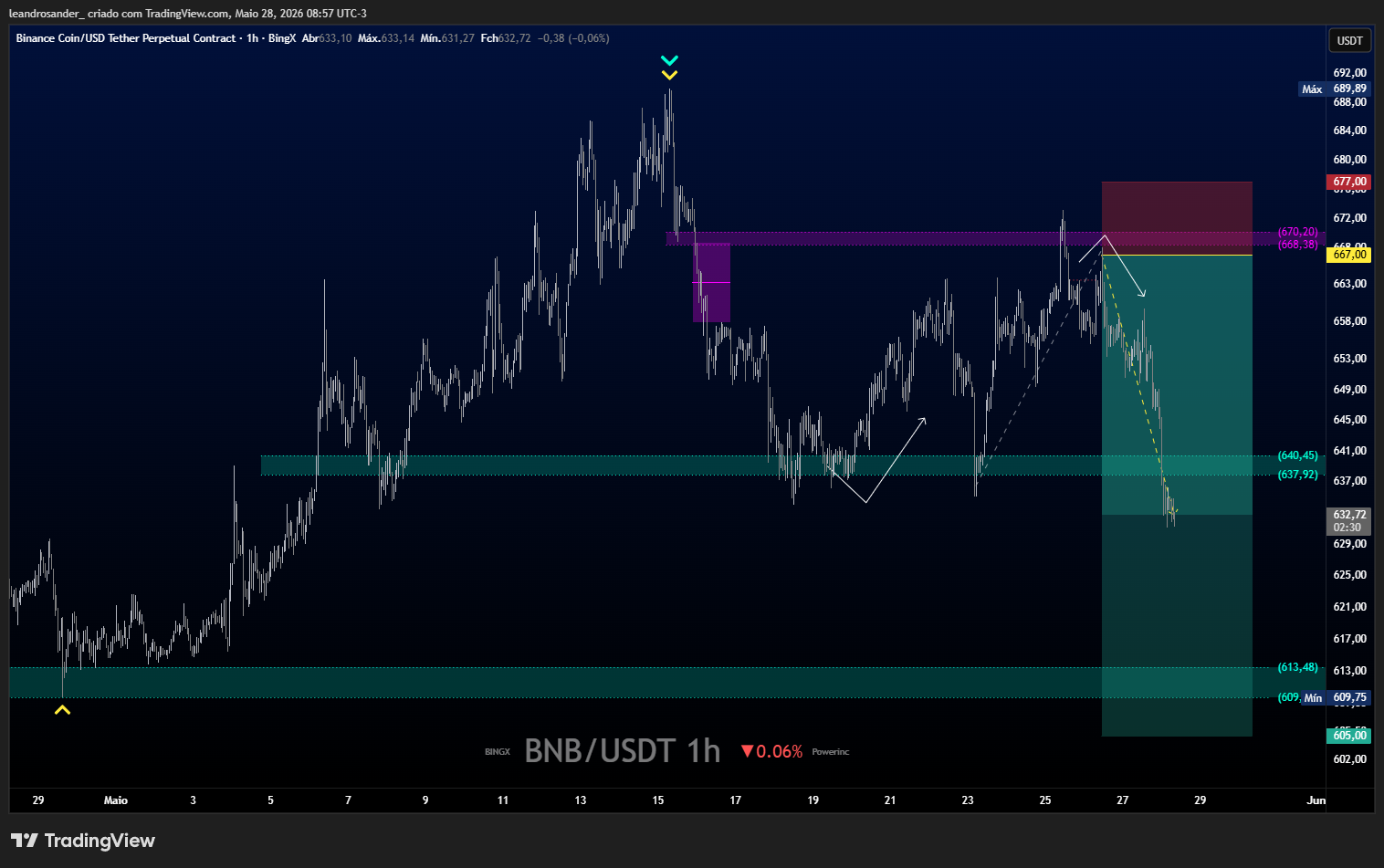Image resolution: width=1384 pixels, height=868 pixels.
Task: Click date 15 on the time axis
Action: point(658,800)
